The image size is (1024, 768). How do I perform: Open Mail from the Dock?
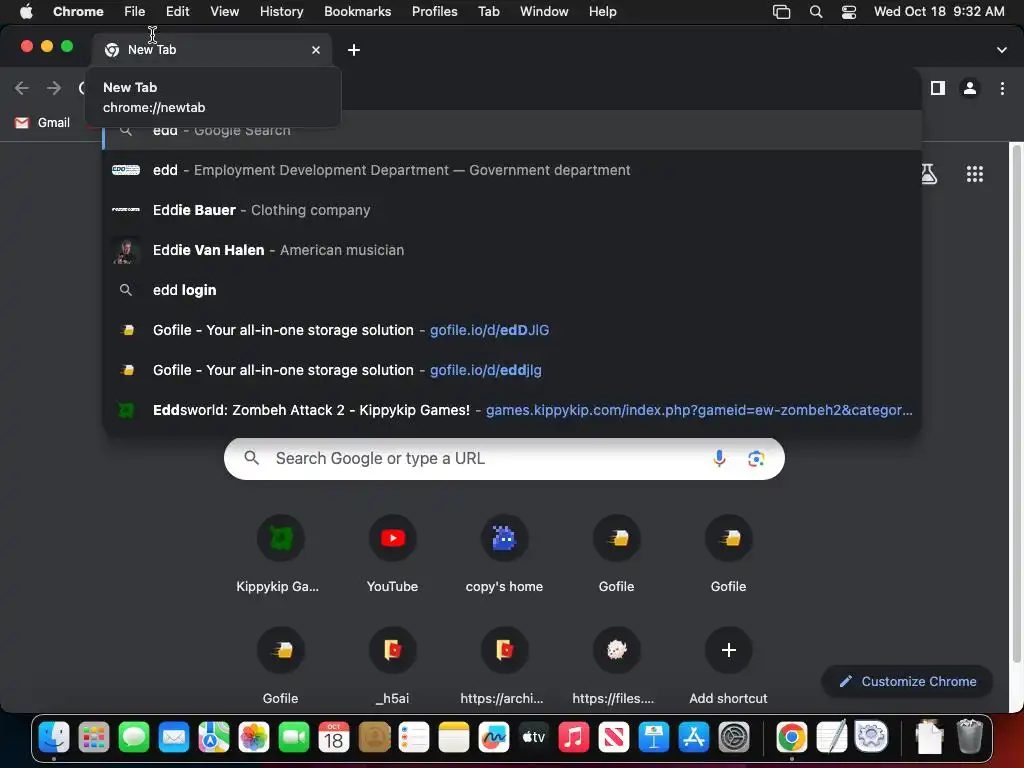click(174, 737)
